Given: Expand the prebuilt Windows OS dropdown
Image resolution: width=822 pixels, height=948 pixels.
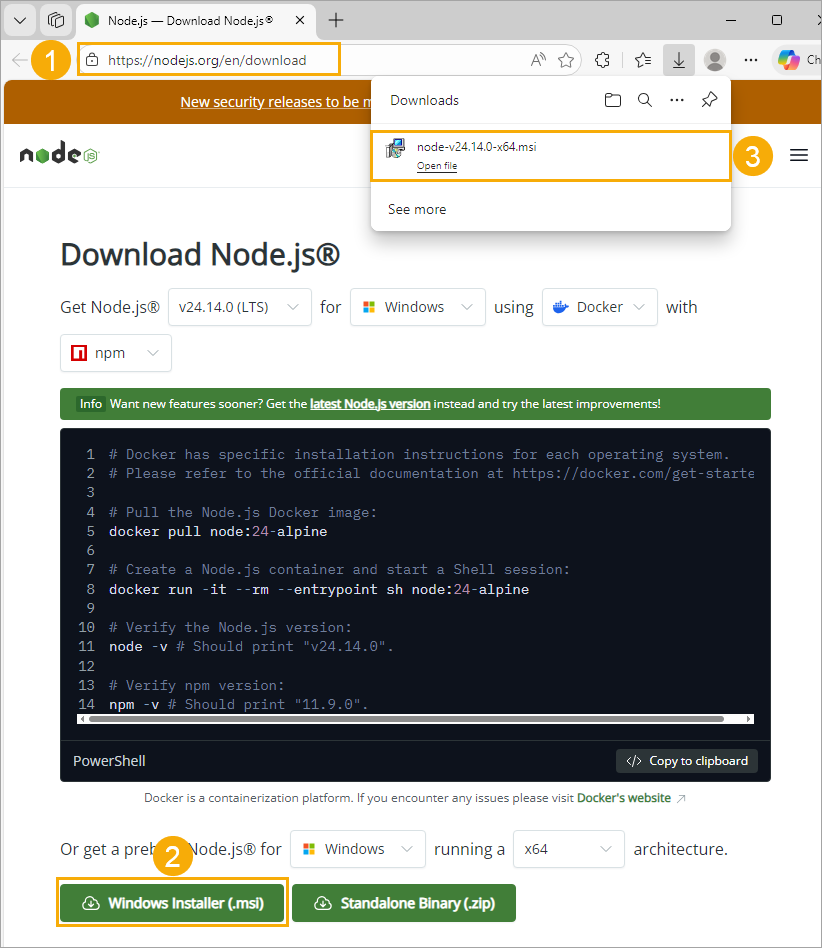Looking at the screenshot, I should tap(358, 849).
